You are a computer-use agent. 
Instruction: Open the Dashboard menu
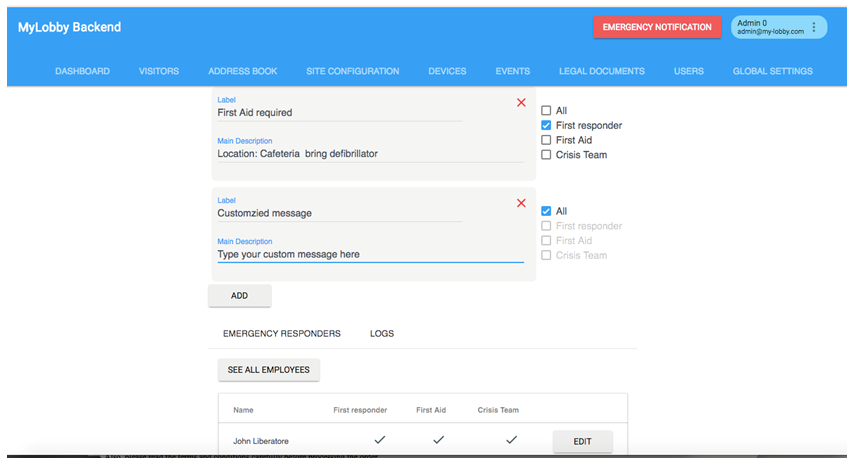[82, 71]
